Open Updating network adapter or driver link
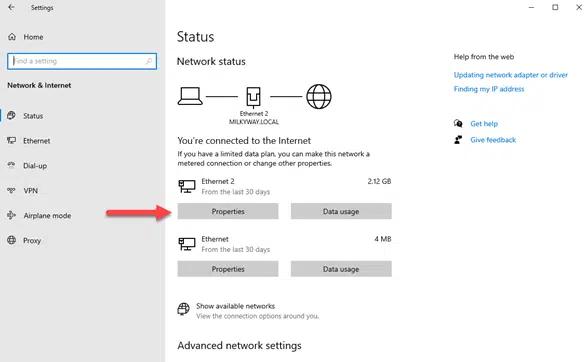This screenshot has width=587, height=362. click(x=511, y=75)
